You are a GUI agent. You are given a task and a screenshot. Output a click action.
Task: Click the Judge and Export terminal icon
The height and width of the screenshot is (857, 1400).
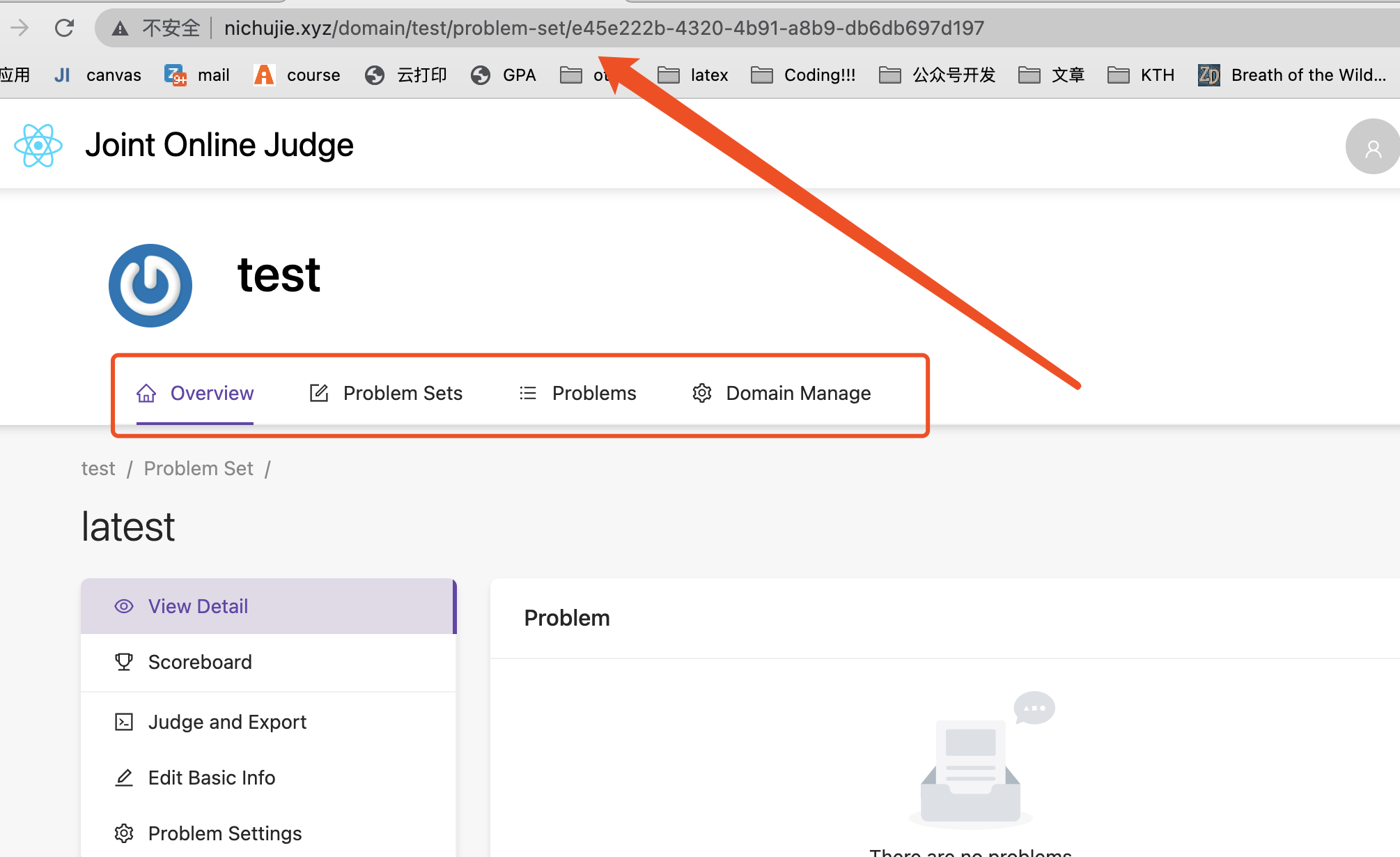pos(123,721)
